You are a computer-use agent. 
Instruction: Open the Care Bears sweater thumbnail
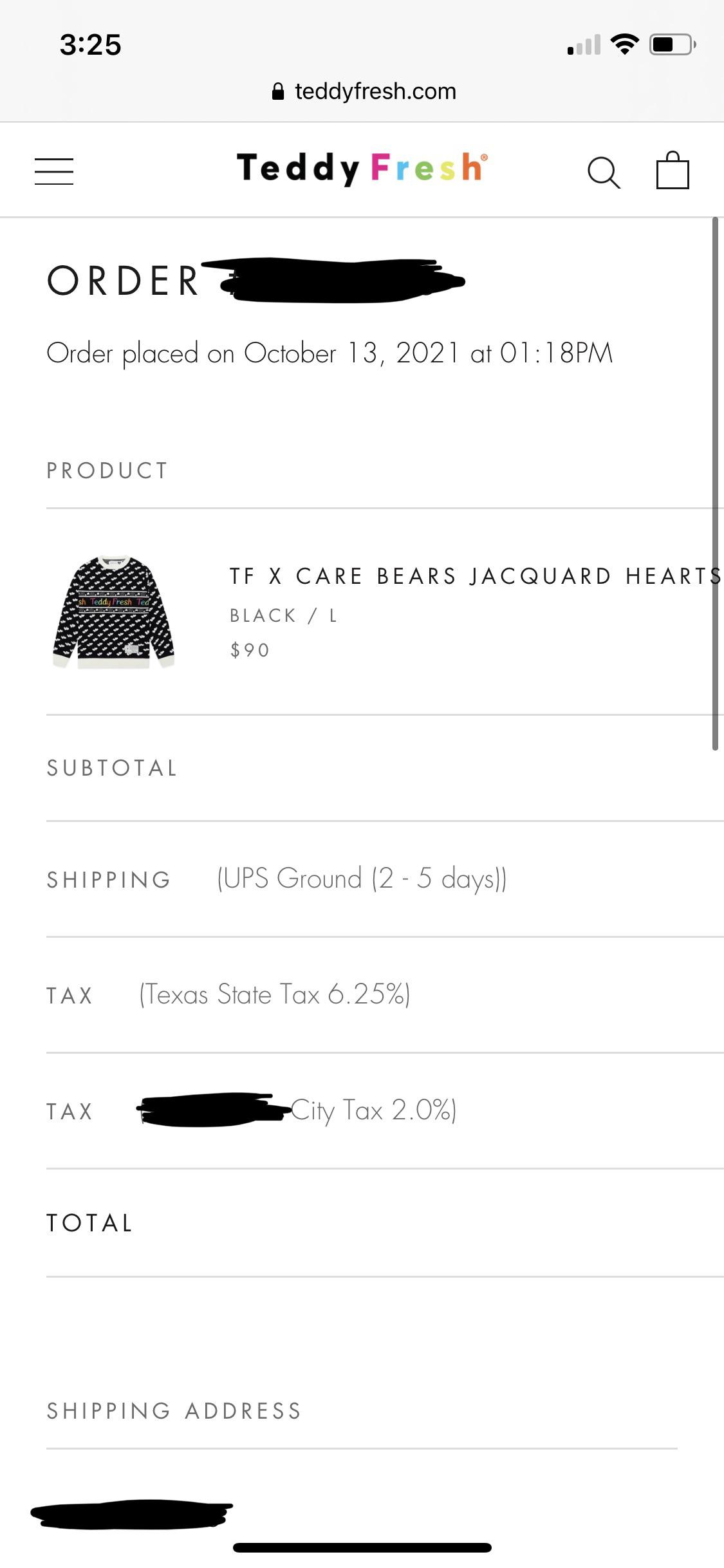[x=114, y=612]
